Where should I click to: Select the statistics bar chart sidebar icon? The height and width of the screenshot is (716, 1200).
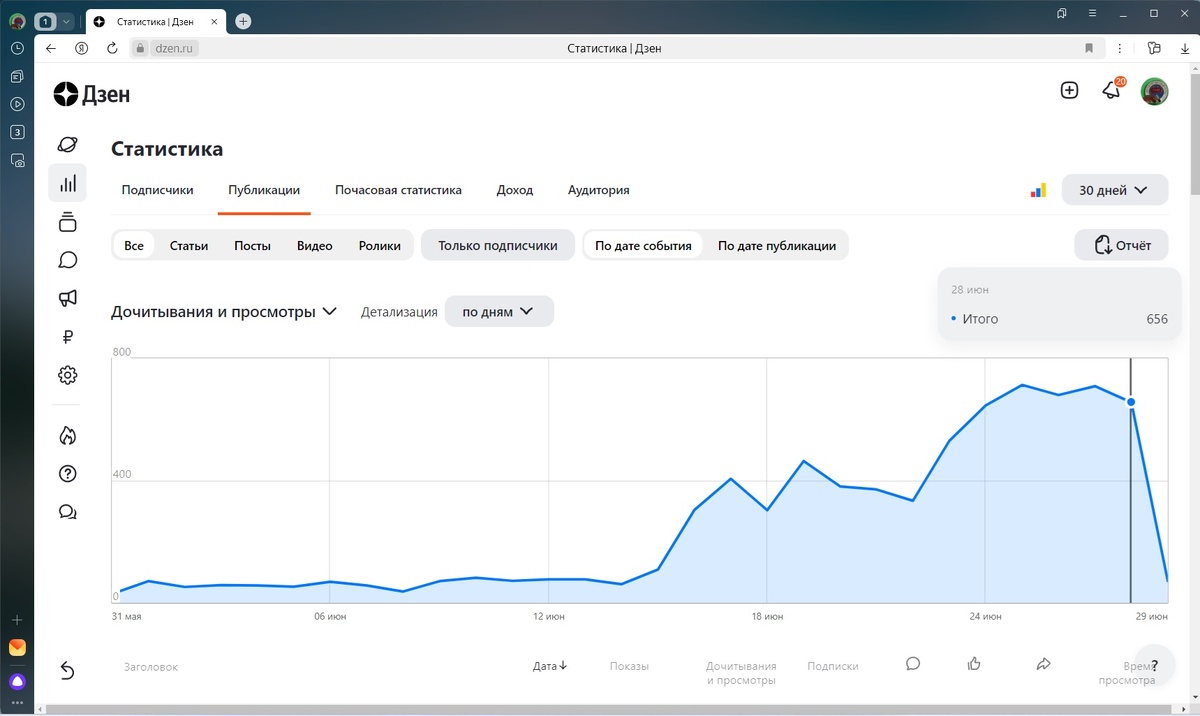pyautogui.click(x=68, y=183)
